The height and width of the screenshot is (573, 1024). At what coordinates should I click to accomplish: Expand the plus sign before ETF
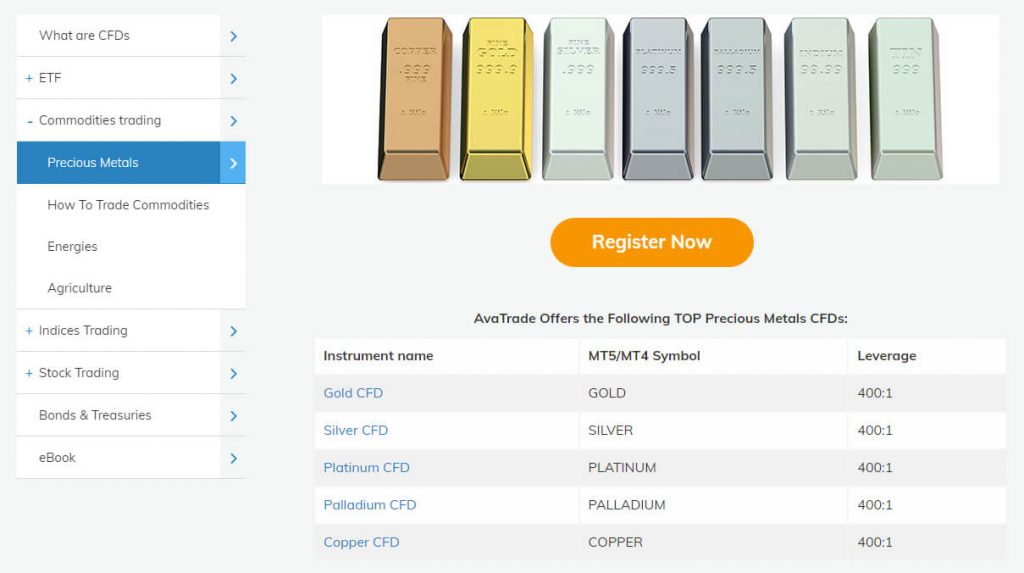(x=29, y=78)
